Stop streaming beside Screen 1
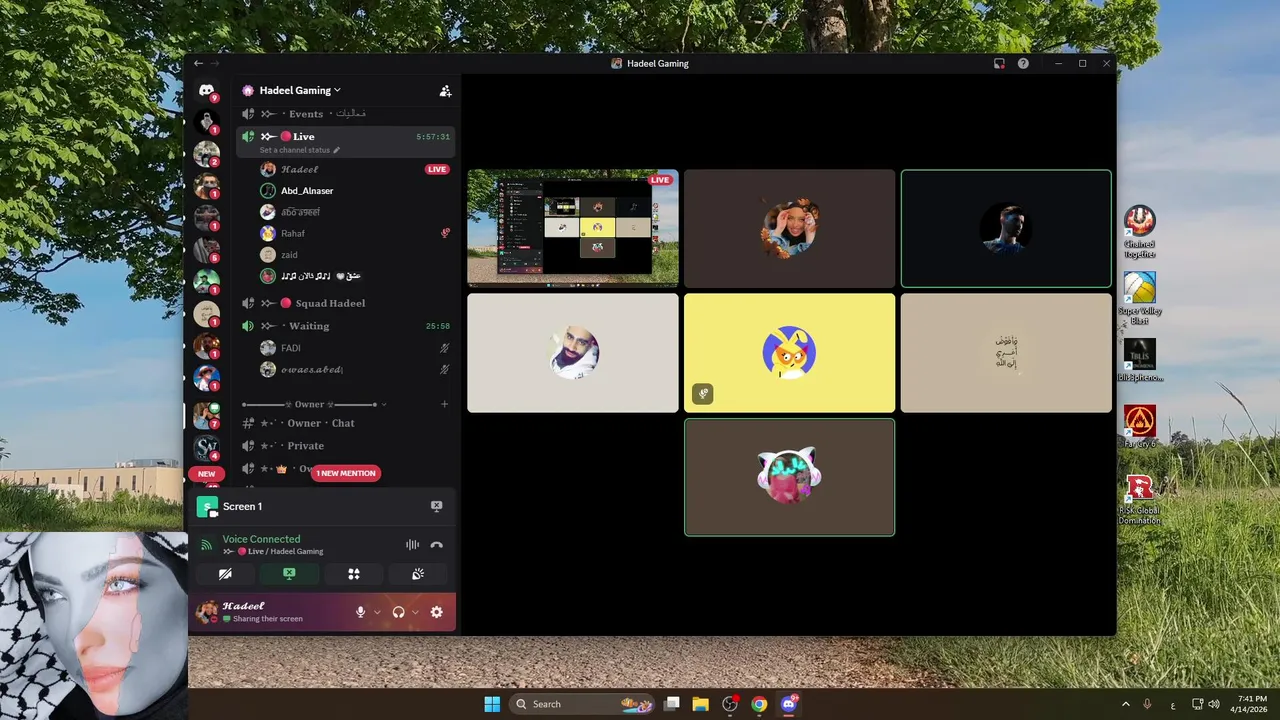 436,506
